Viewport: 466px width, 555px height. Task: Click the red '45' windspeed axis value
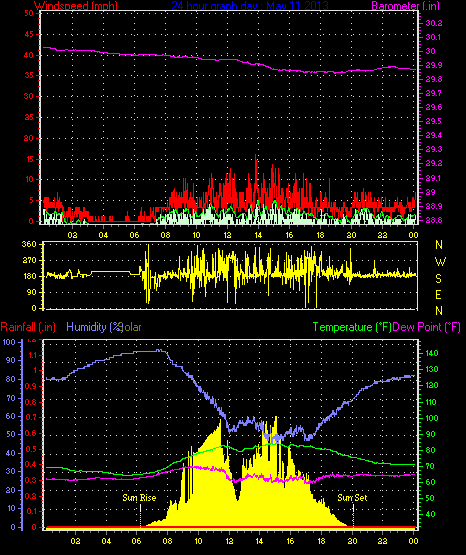[29, 34]
